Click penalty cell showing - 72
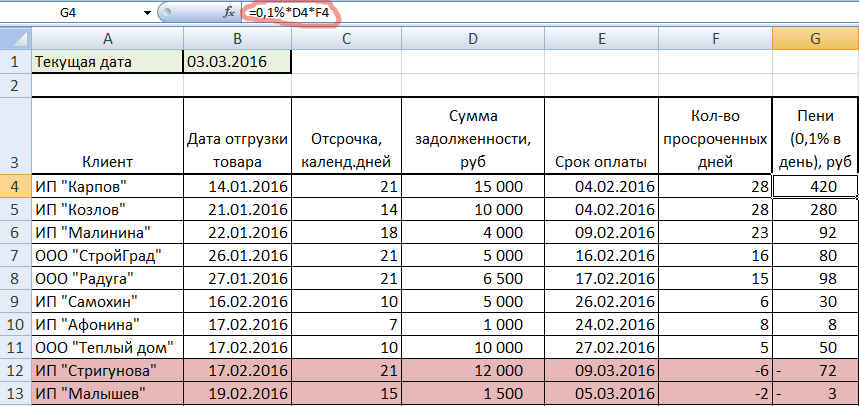The width and height of the screenshot is (859, 406). (x=815, y=370)
